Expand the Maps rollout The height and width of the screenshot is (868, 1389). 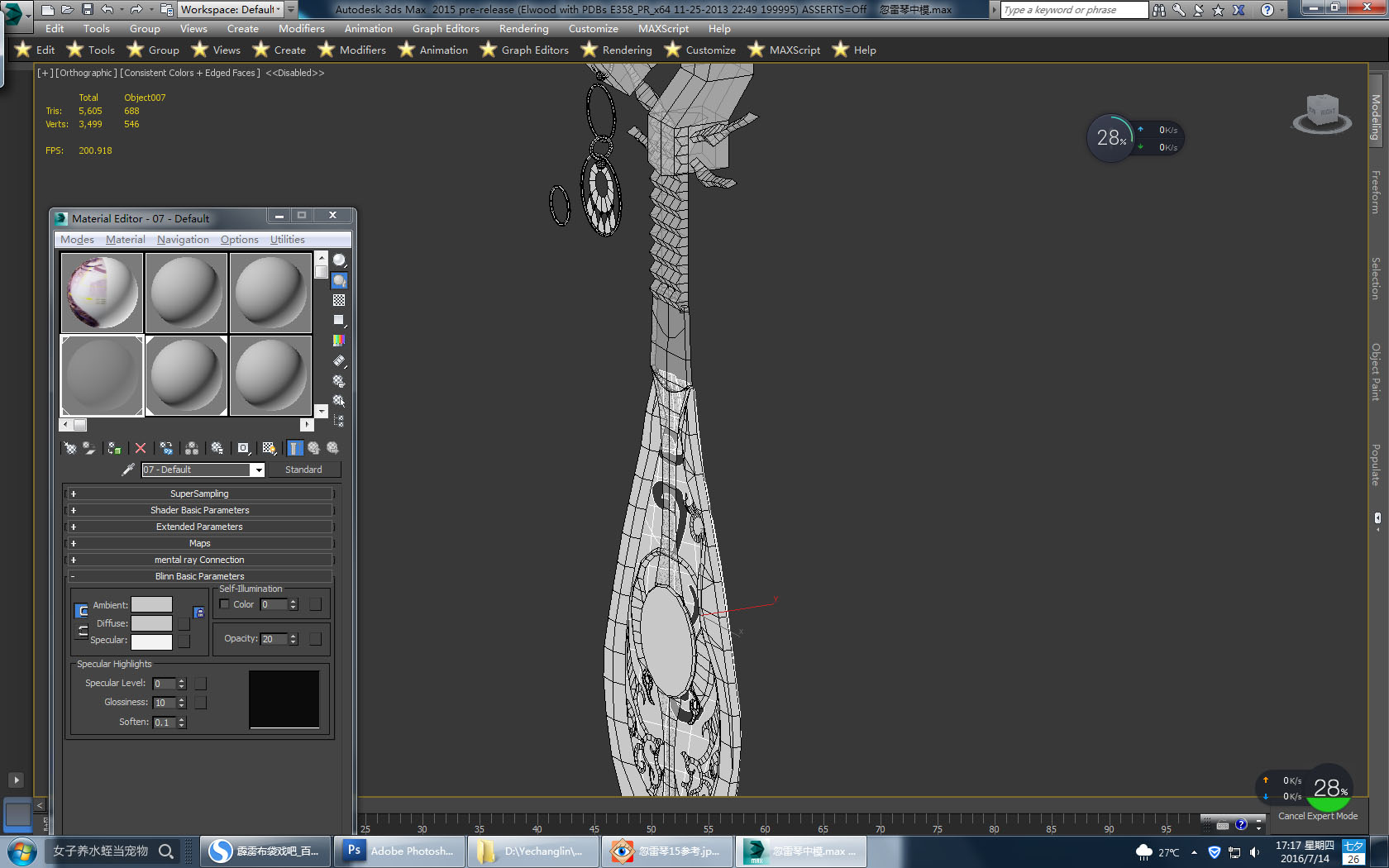click(199, 543)
